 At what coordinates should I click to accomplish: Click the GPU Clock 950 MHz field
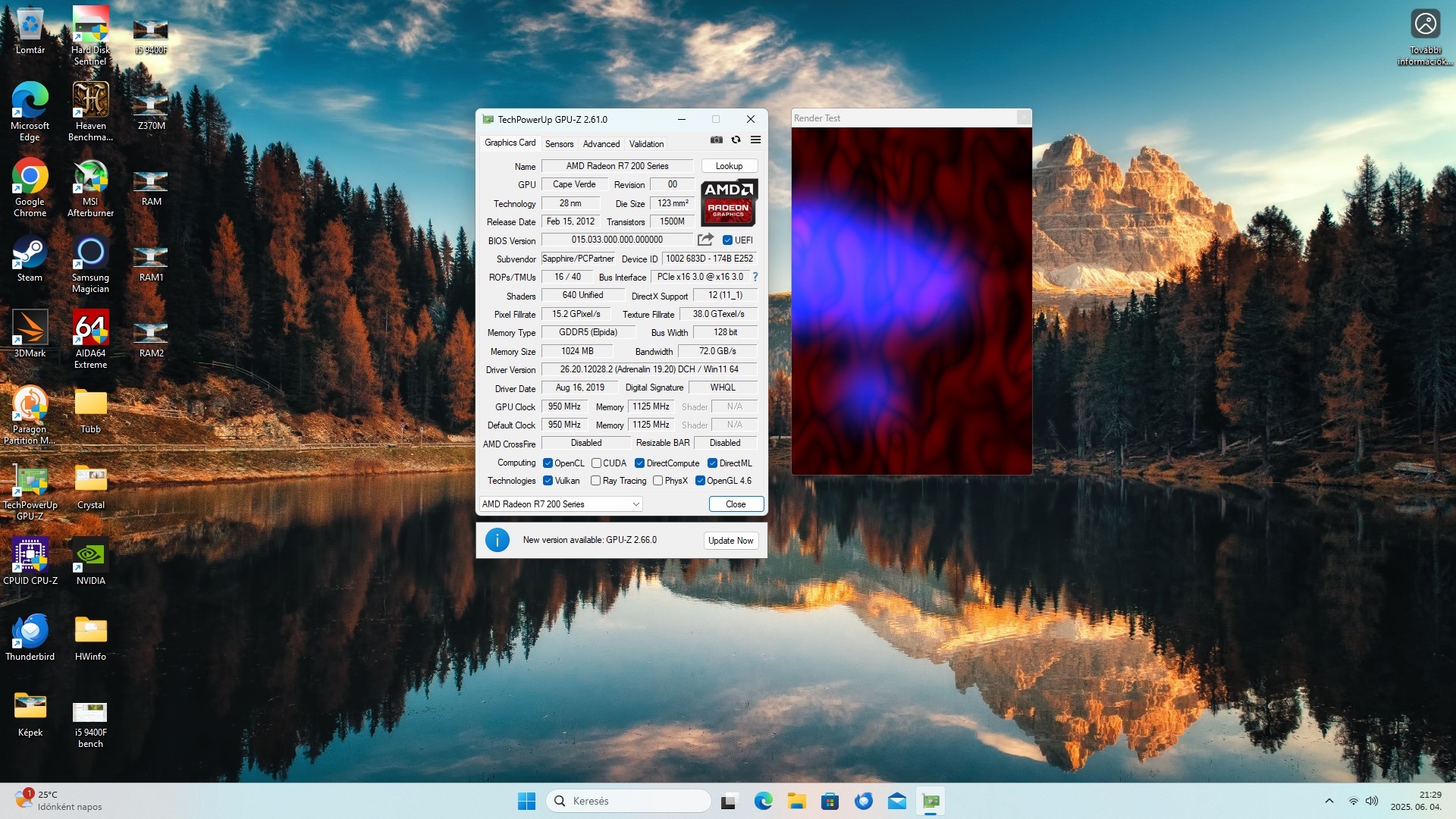[564, 406]
